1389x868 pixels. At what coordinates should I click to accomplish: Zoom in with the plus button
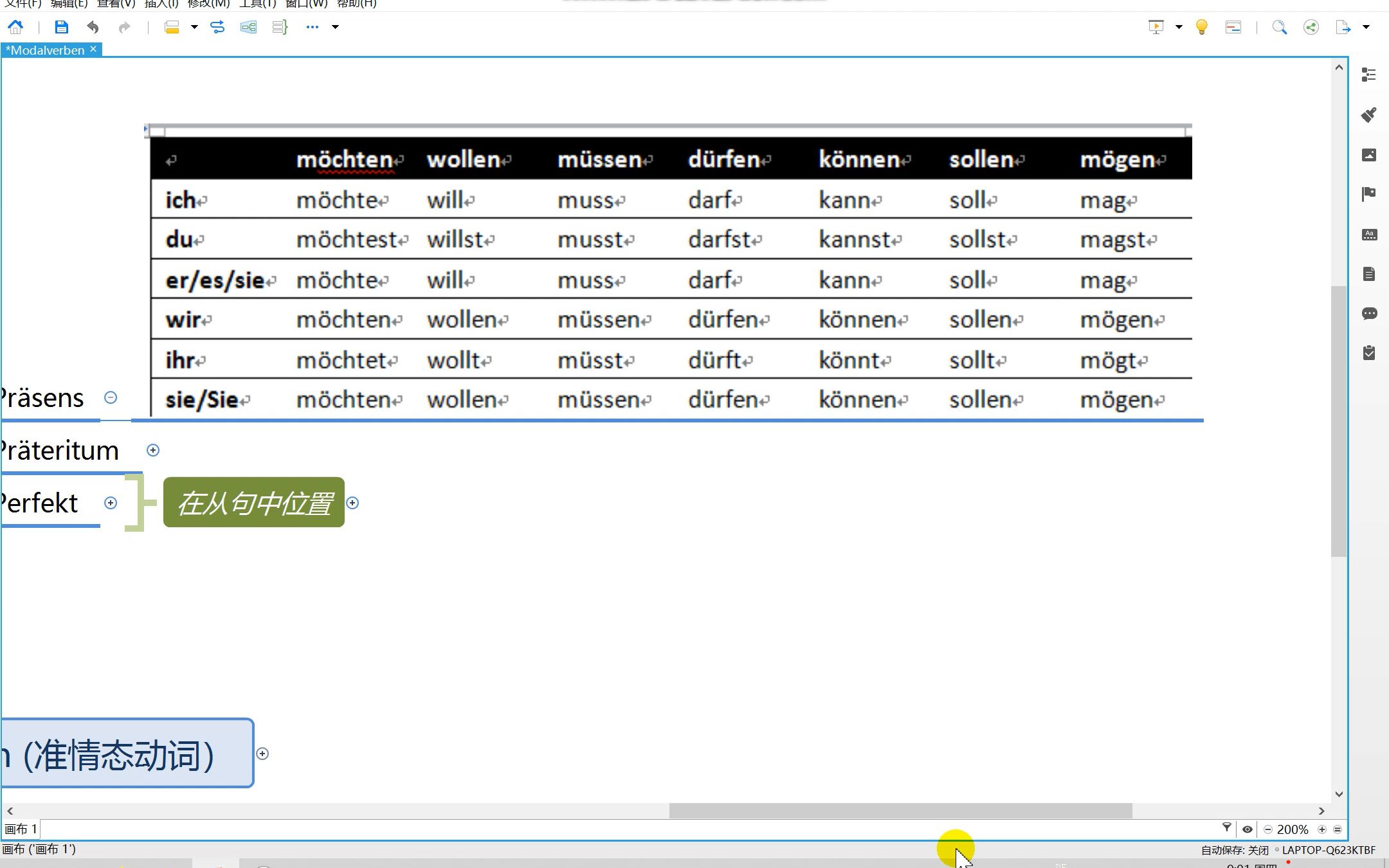point(1322,829)
